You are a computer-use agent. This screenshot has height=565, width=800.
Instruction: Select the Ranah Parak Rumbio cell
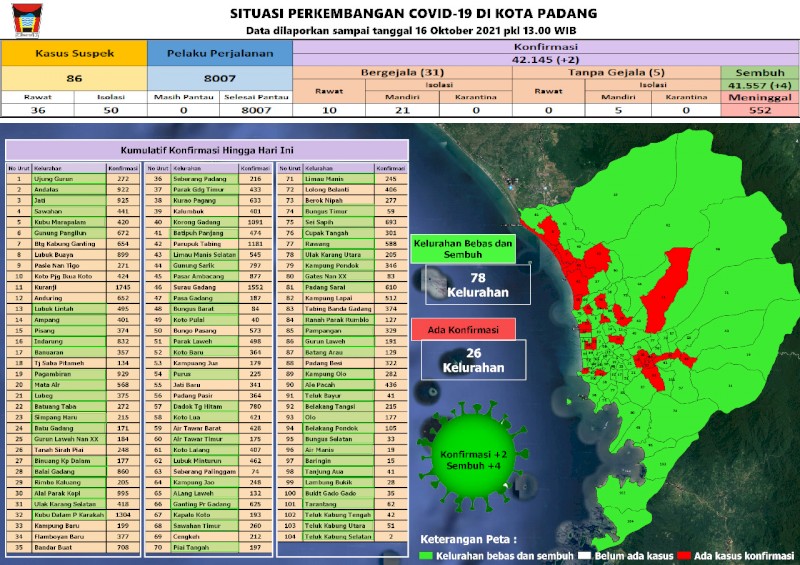coord(338,320)
